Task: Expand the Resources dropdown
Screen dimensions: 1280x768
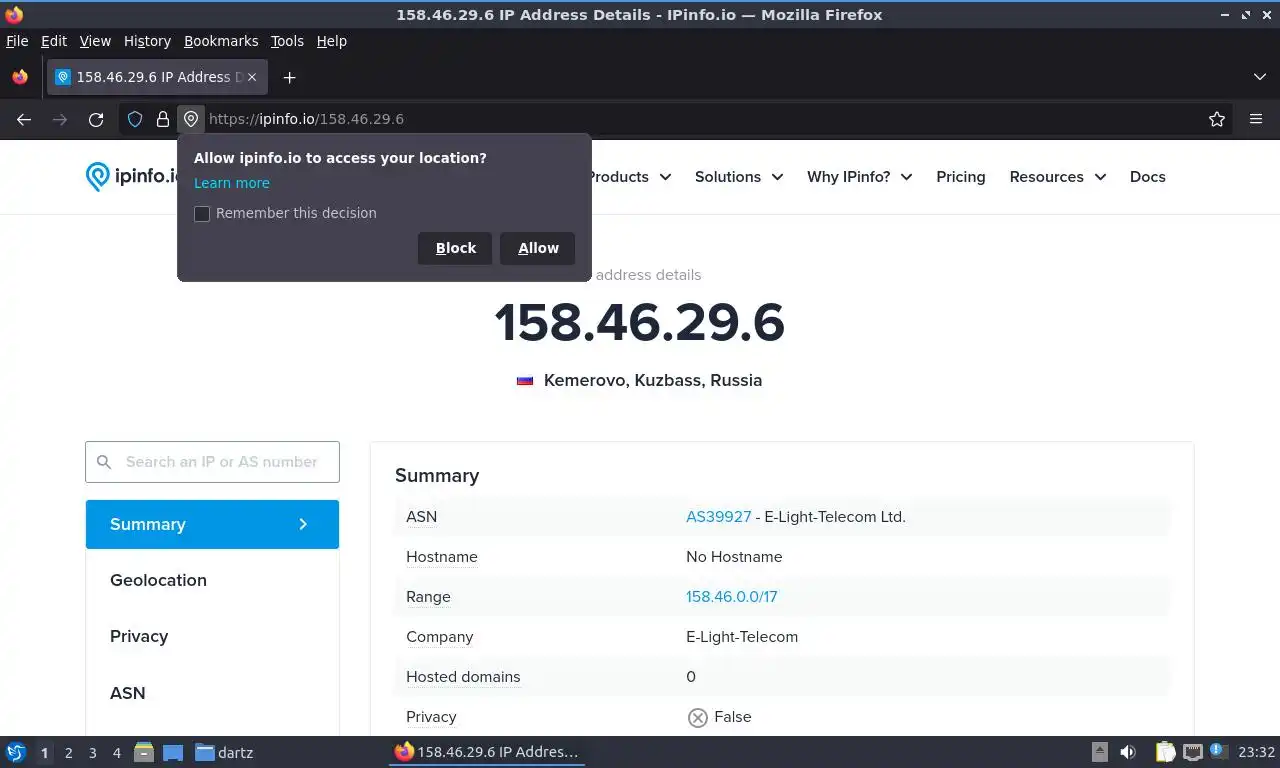Action: pos(1058,177)
